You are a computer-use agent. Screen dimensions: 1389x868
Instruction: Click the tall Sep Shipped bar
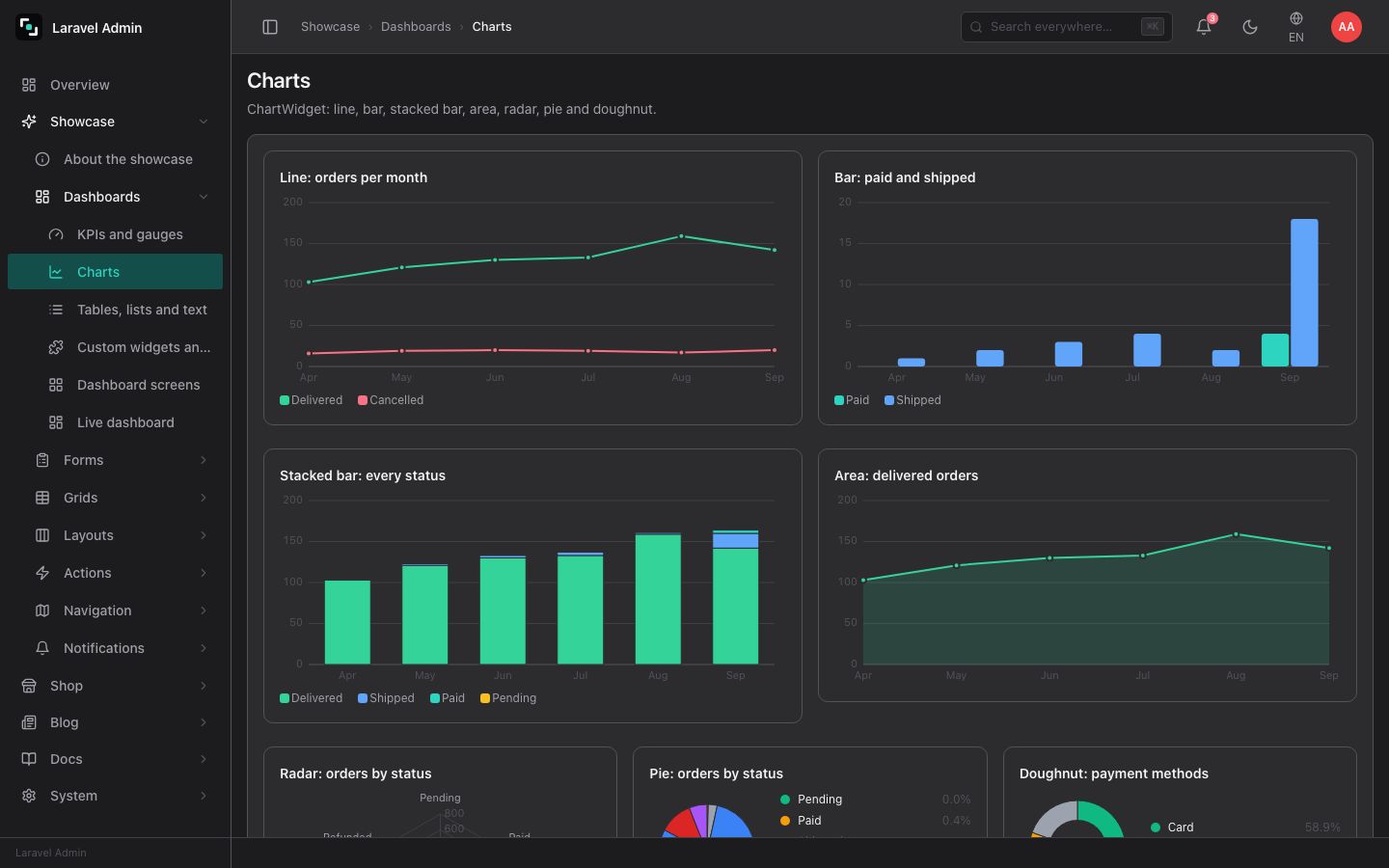[x=1304, y=292]
